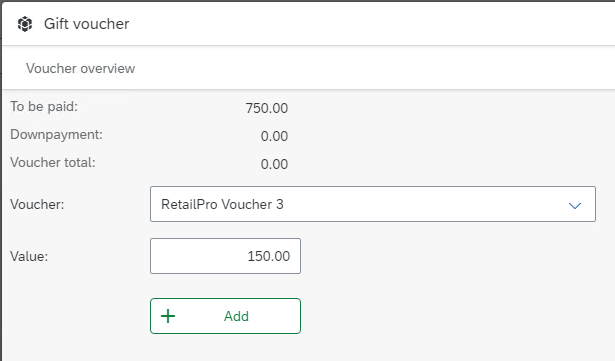The width and height of the screenshot is (615, 361).
Task: Open the RetailPro Voucher 3 combo box
Action: [x=373, y=204]
